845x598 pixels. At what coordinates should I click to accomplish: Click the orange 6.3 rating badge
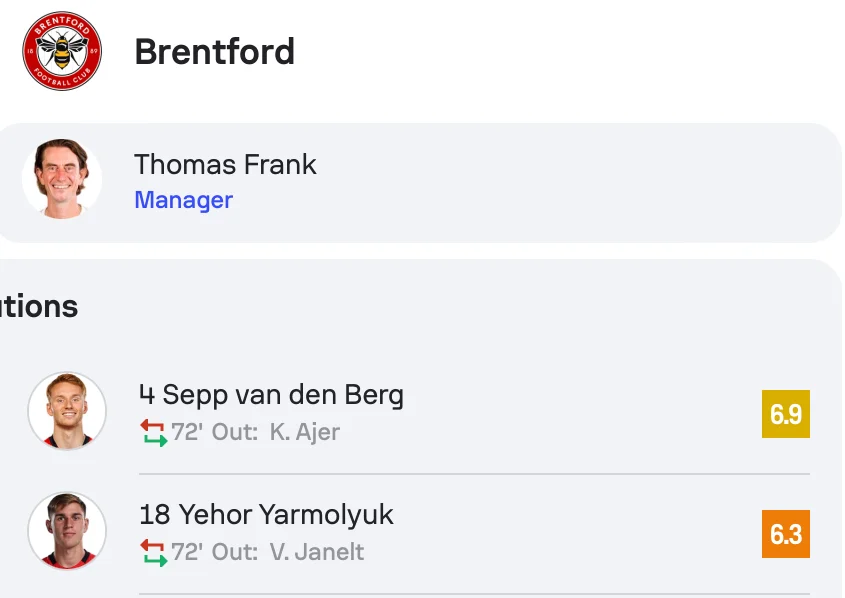pyautogui.click(x=785, y=534)
